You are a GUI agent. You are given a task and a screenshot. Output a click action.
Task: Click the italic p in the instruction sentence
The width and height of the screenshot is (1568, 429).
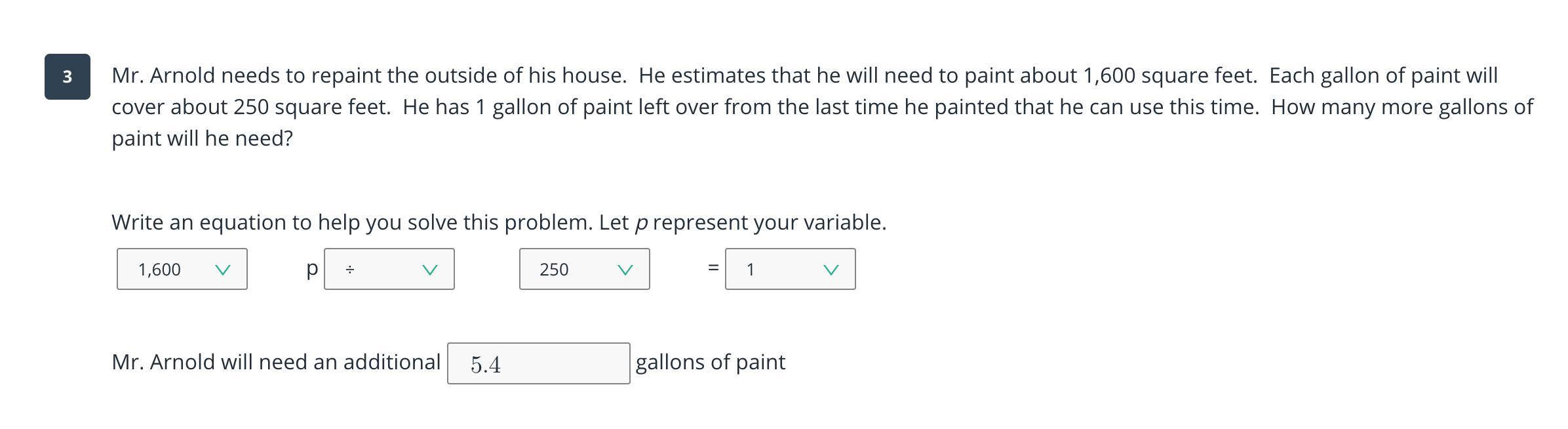(x=641, y=224)
